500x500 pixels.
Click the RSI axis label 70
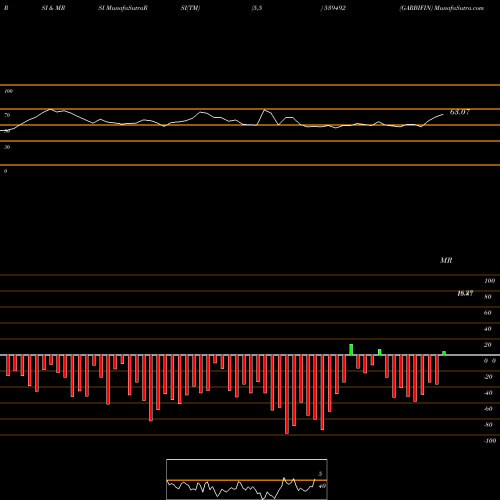point(7,115)
